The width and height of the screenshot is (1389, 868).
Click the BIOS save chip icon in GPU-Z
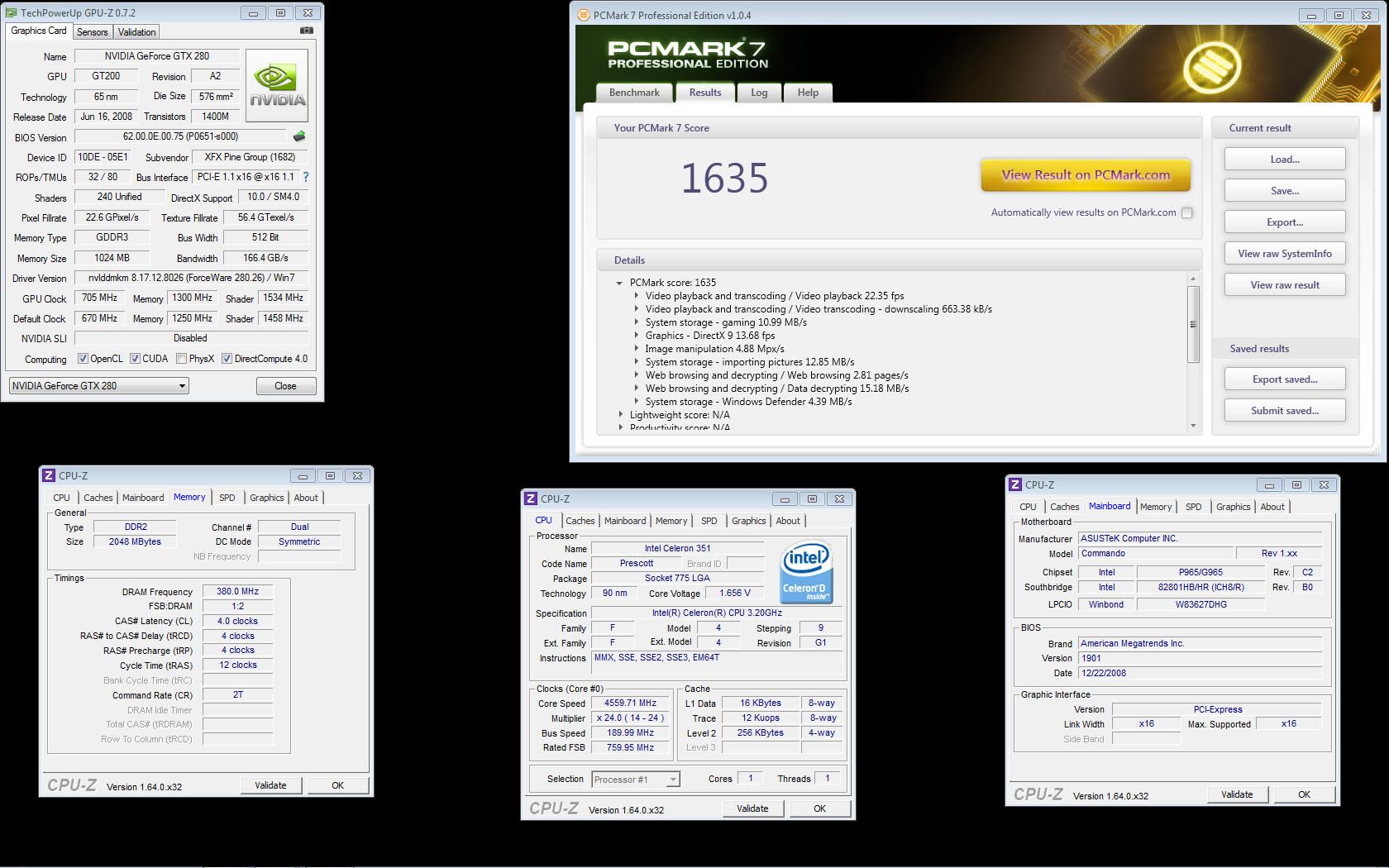click(299, 136)
